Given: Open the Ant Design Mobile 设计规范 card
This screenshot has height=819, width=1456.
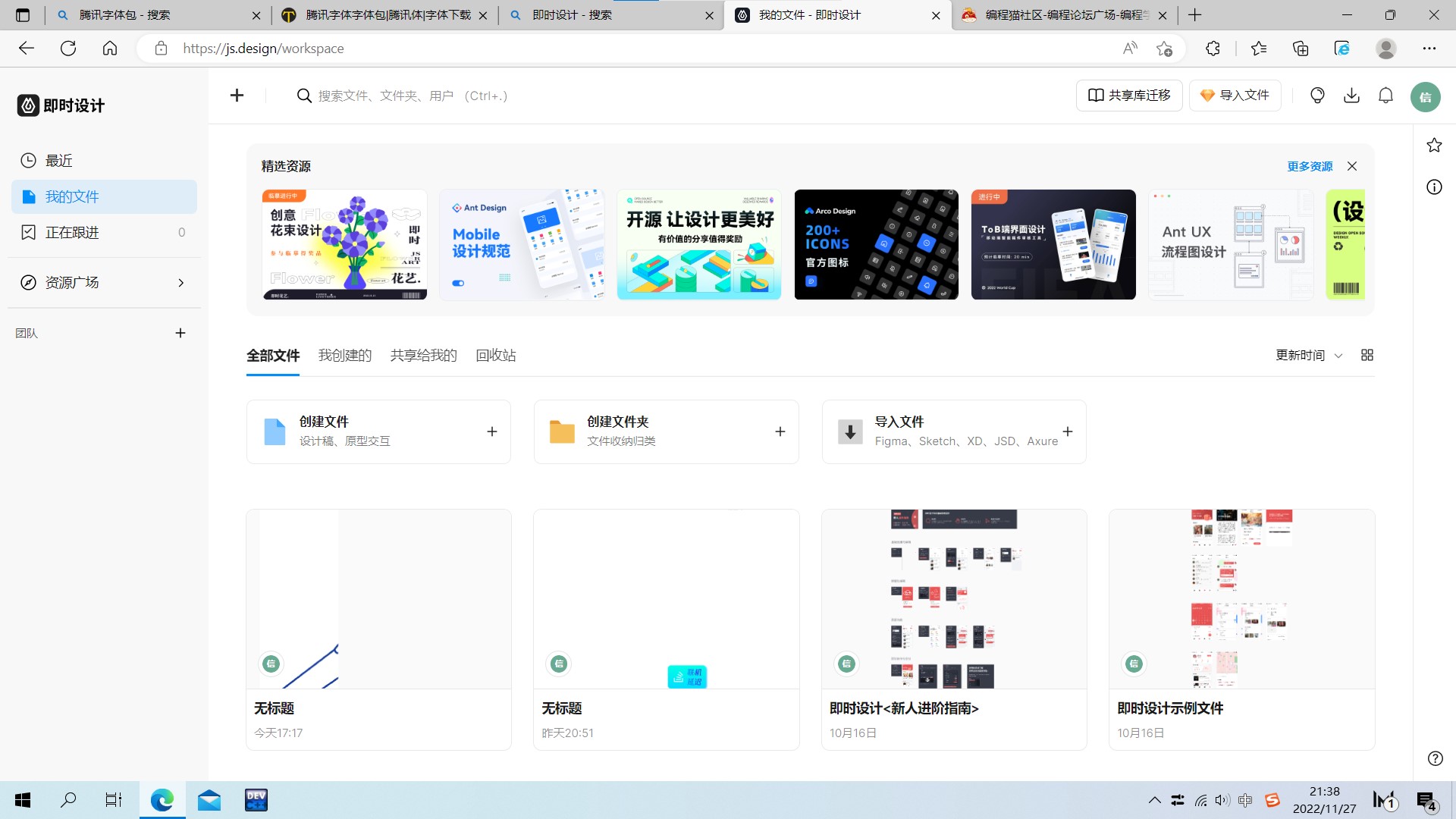Looking at the screenshot, I should pyautogui.click(x=522, y=244).
